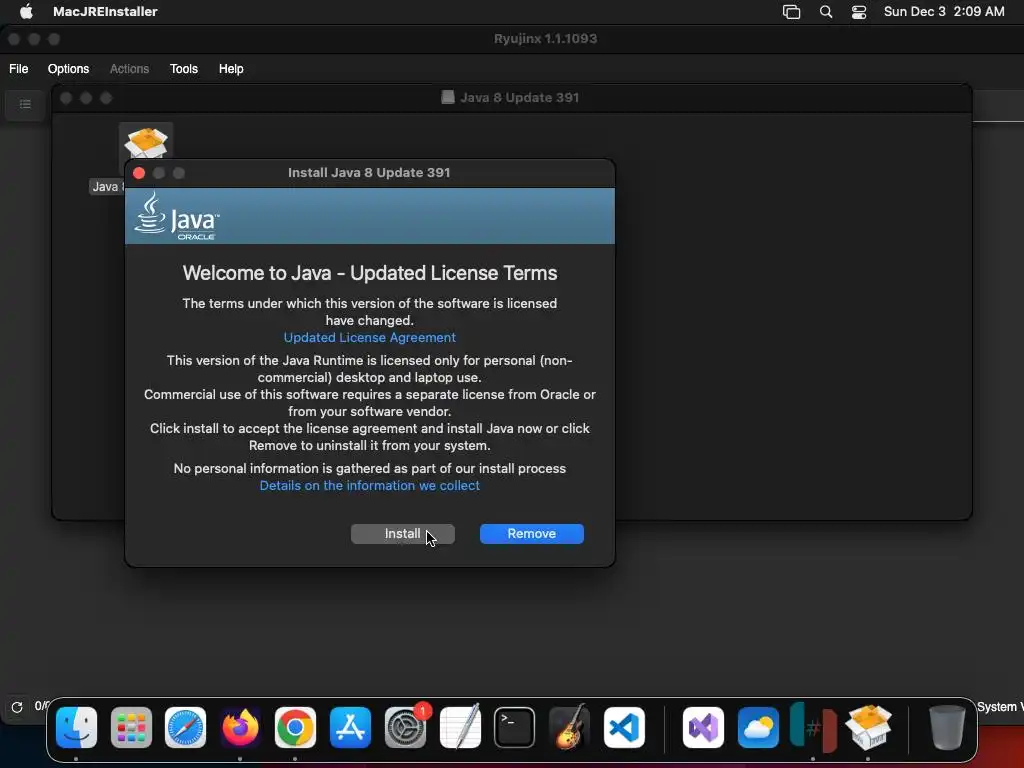This screenshot has width=1024, height=768.
Task: Launch Visual Studio from the Dock
Action: point(703,728)
